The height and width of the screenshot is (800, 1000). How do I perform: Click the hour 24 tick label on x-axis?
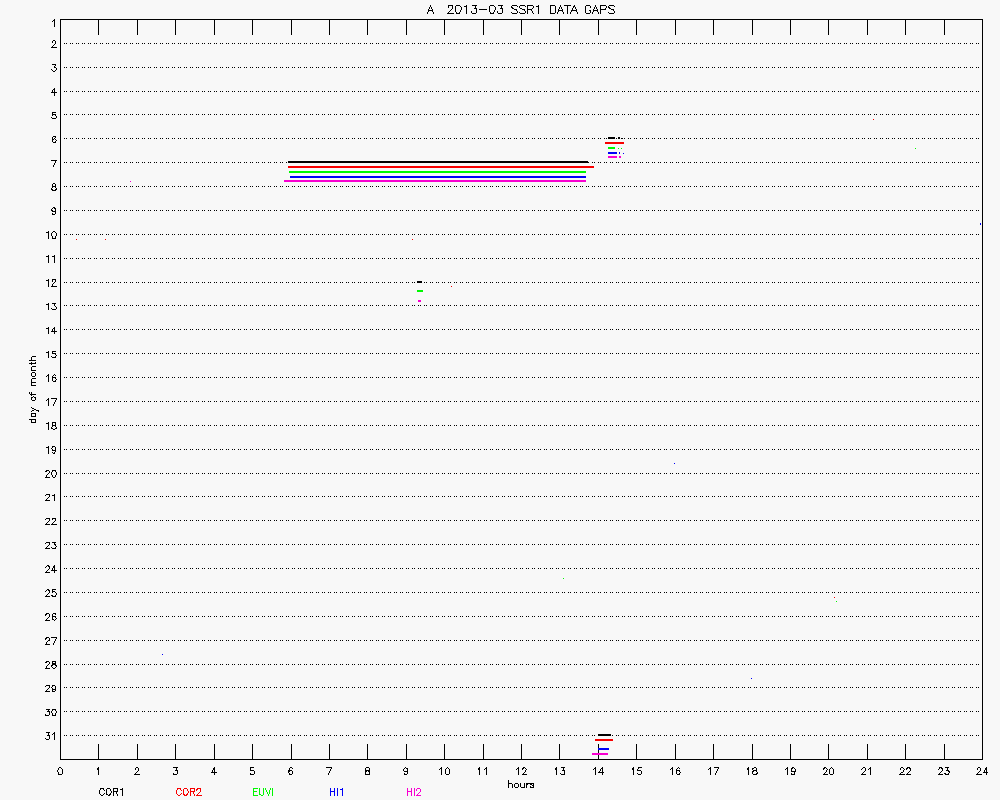point(981,771)
